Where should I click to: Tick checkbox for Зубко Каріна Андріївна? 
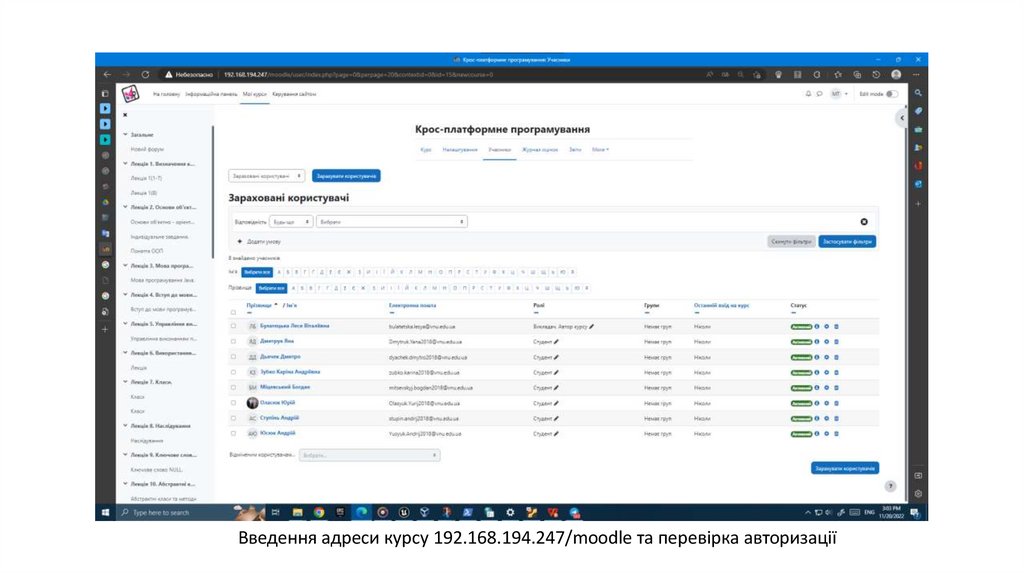click(x=233, y=372)
